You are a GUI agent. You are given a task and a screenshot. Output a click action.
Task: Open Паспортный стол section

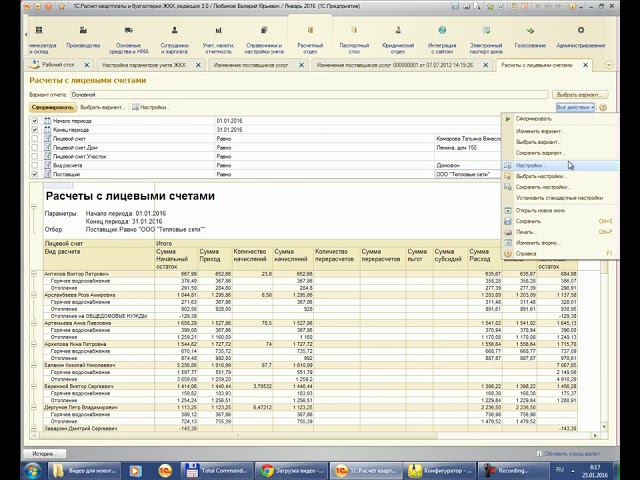coord(354,40)
